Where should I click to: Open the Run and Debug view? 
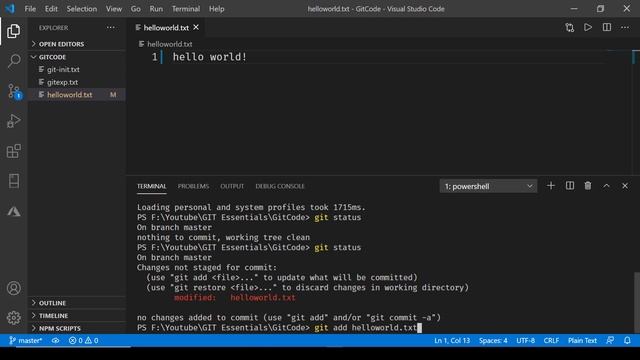pyautogui.click(x=13, y=121)
